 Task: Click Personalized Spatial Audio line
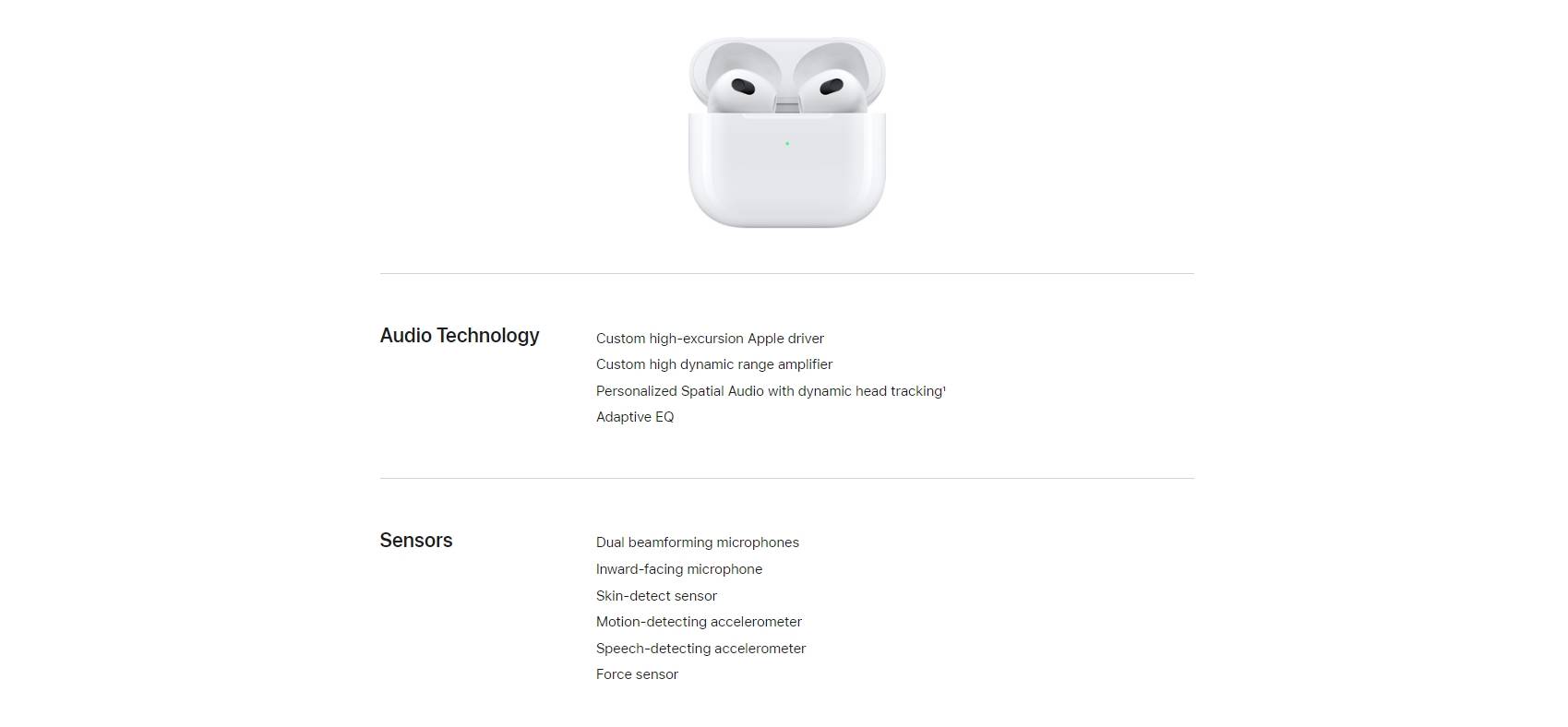tap(769, 391)
